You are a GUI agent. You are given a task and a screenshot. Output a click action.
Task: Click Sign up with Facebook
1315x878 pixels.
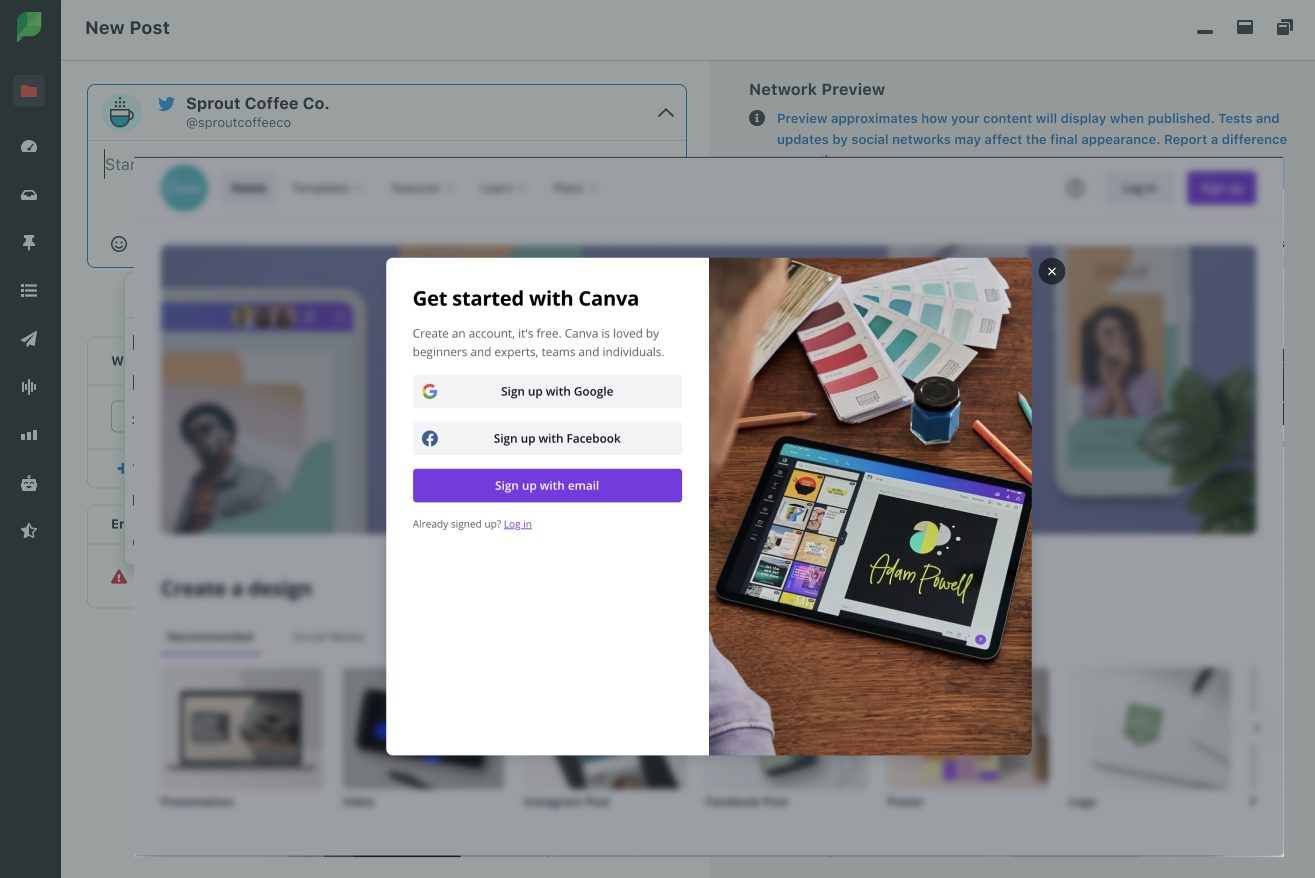(547, 438)
